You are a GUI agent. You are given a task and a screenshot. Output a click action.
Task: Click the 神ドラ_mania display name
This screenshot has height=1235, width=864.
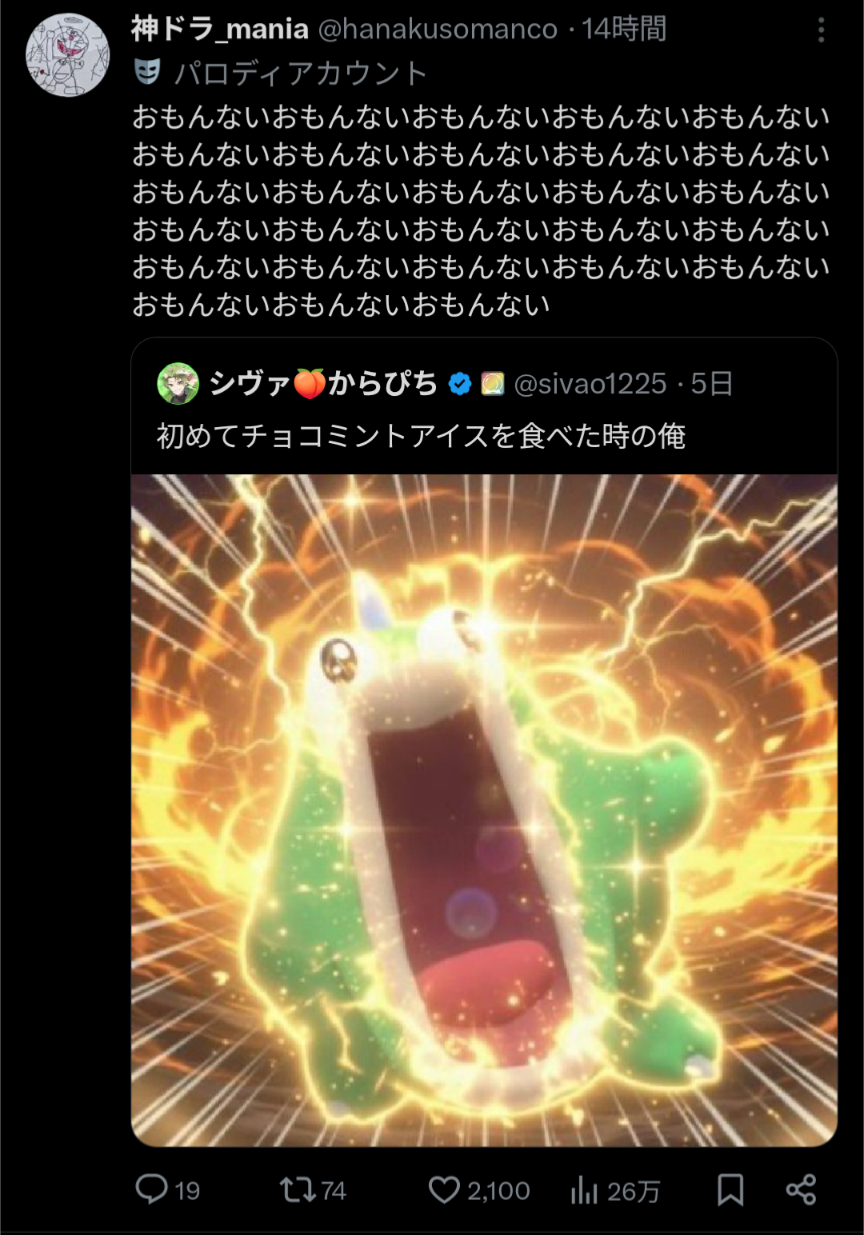(x=219, y=30)
